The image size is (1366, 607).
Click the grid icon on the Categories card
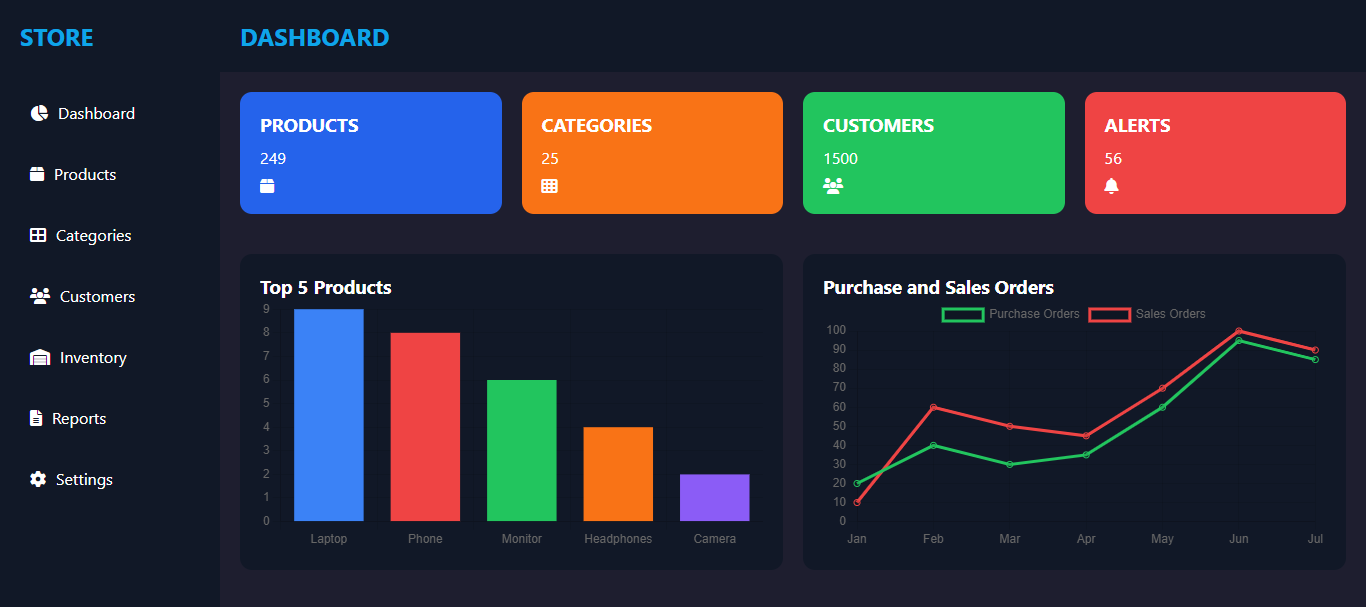point(549,185)
